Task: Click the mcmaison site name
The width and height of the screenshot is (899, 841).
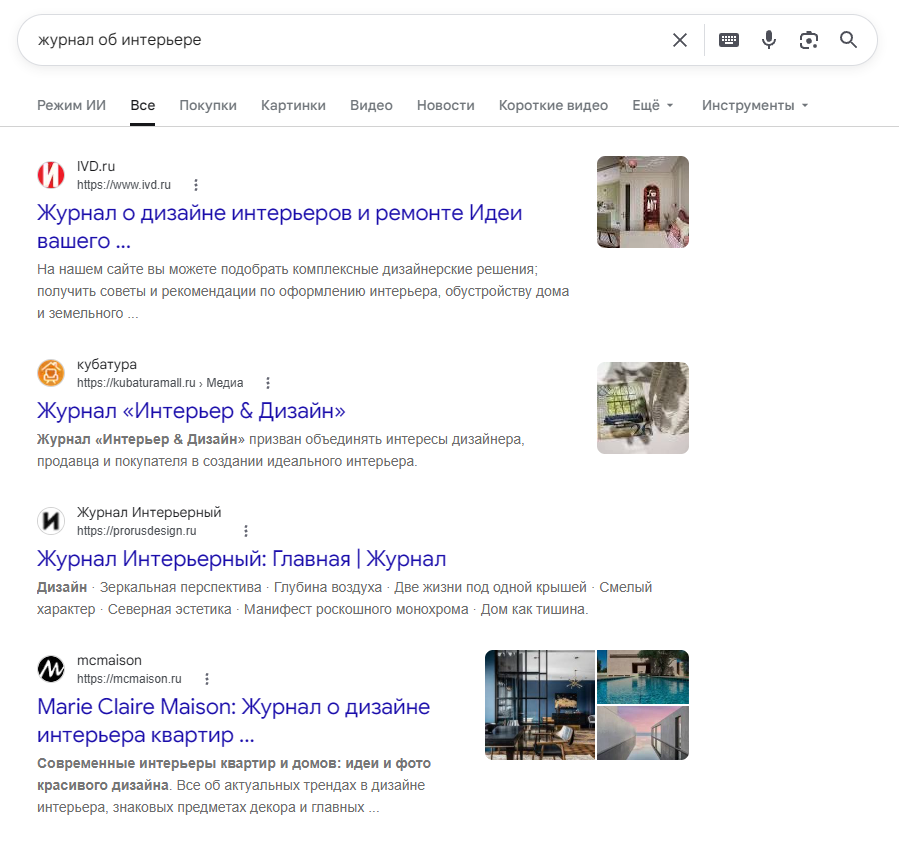Action: point(109,660)
